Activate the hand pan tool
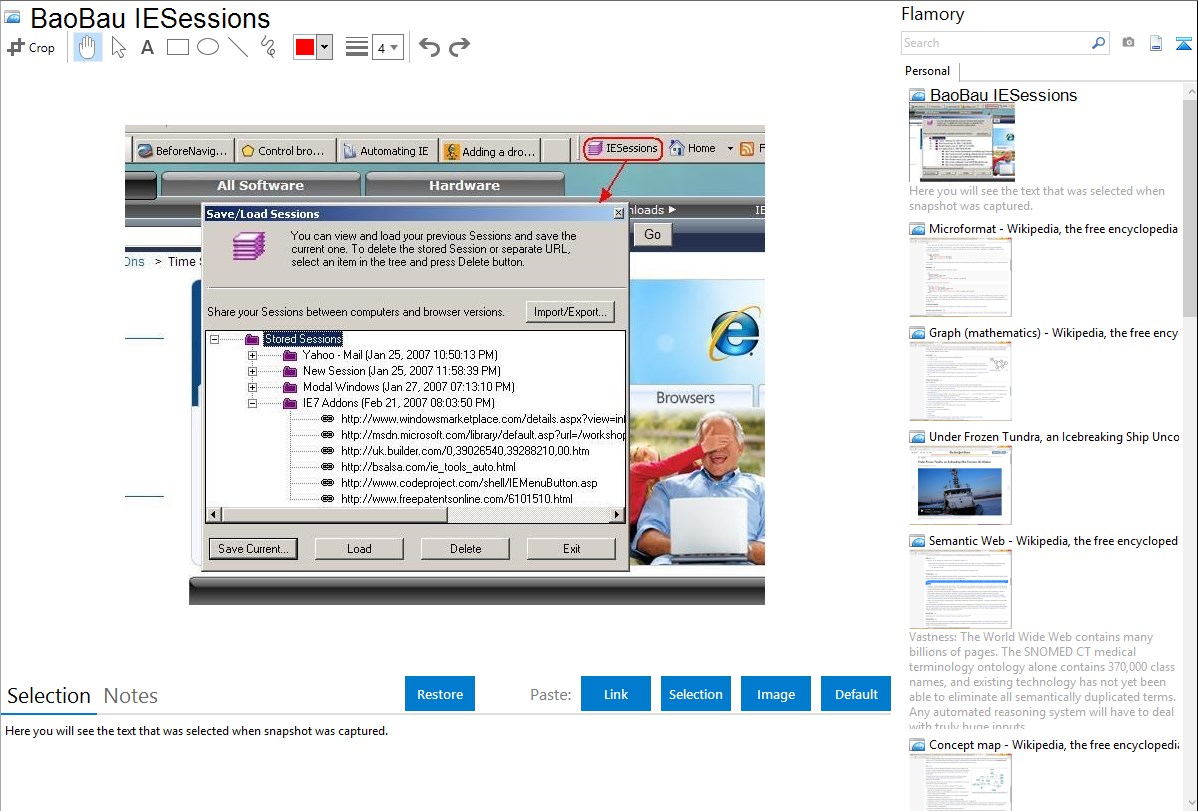 click(87, 47)
